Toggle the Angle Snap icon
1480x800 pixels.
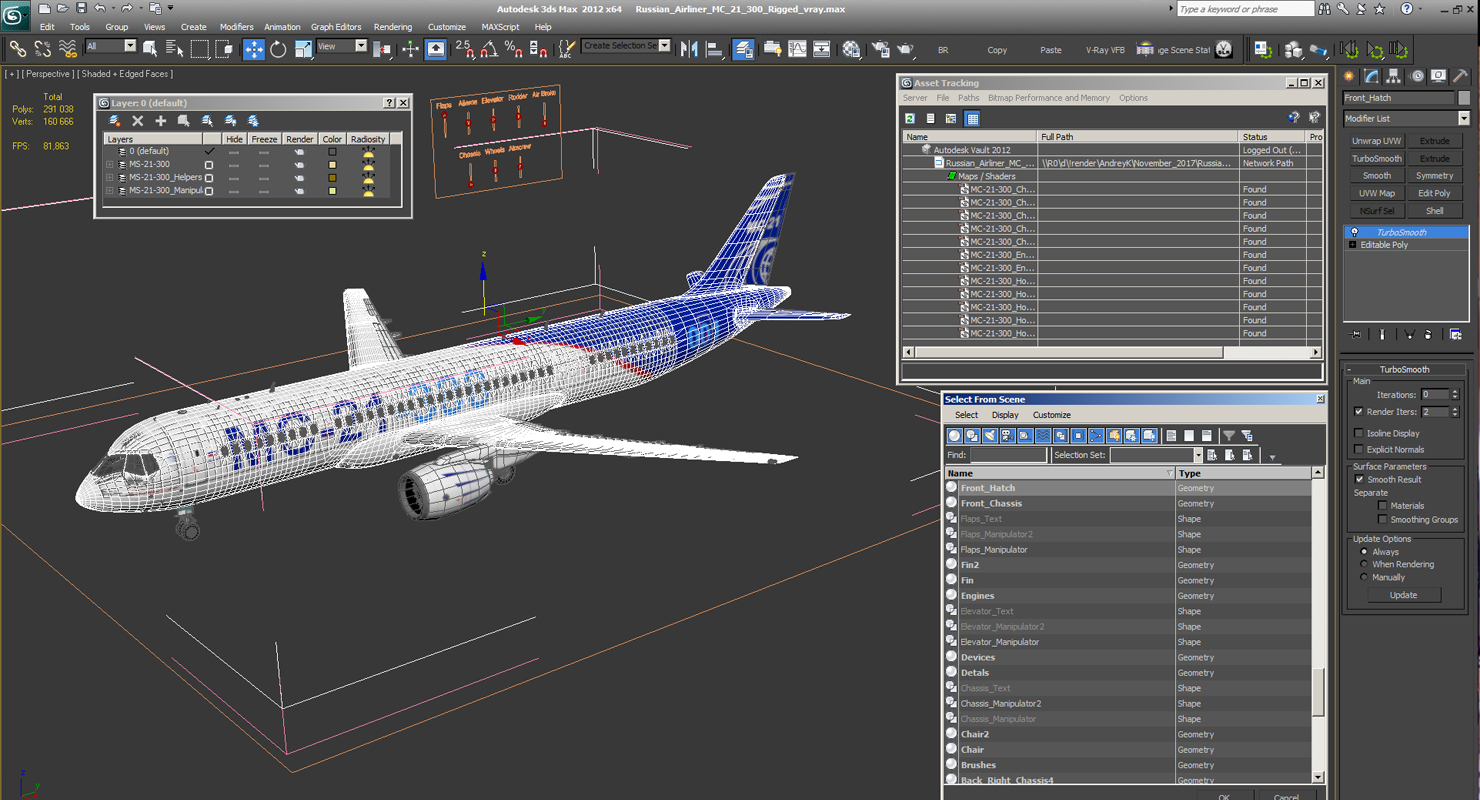click(x=490, y=48)
